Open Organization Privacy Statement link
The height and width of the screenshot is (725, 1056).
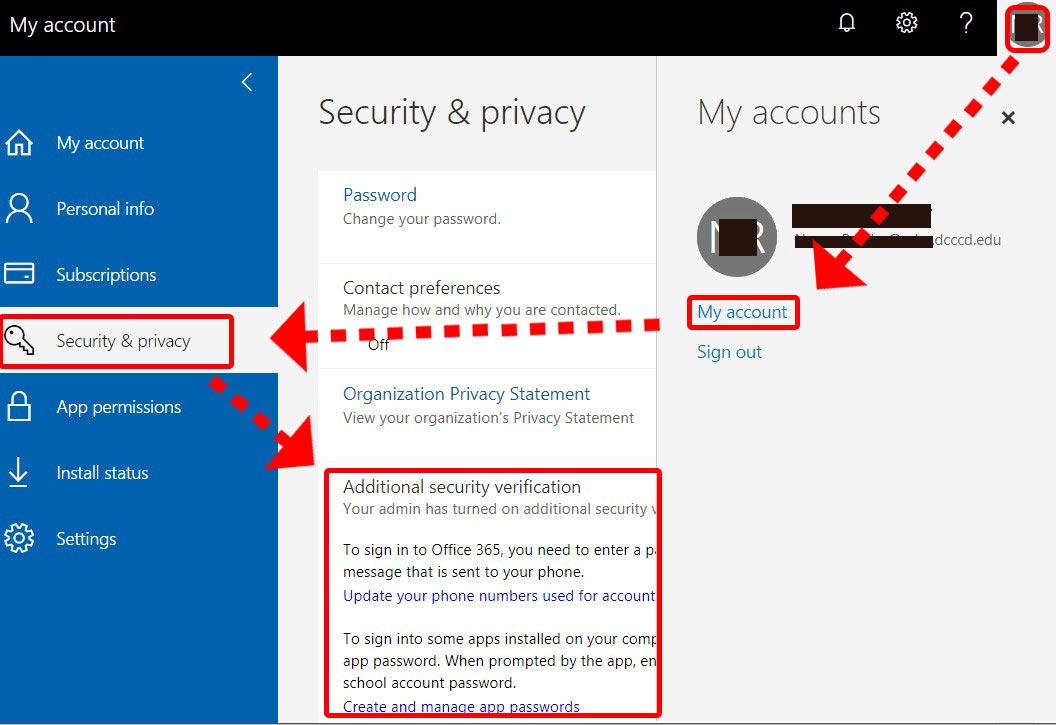[x=466, y=394]
